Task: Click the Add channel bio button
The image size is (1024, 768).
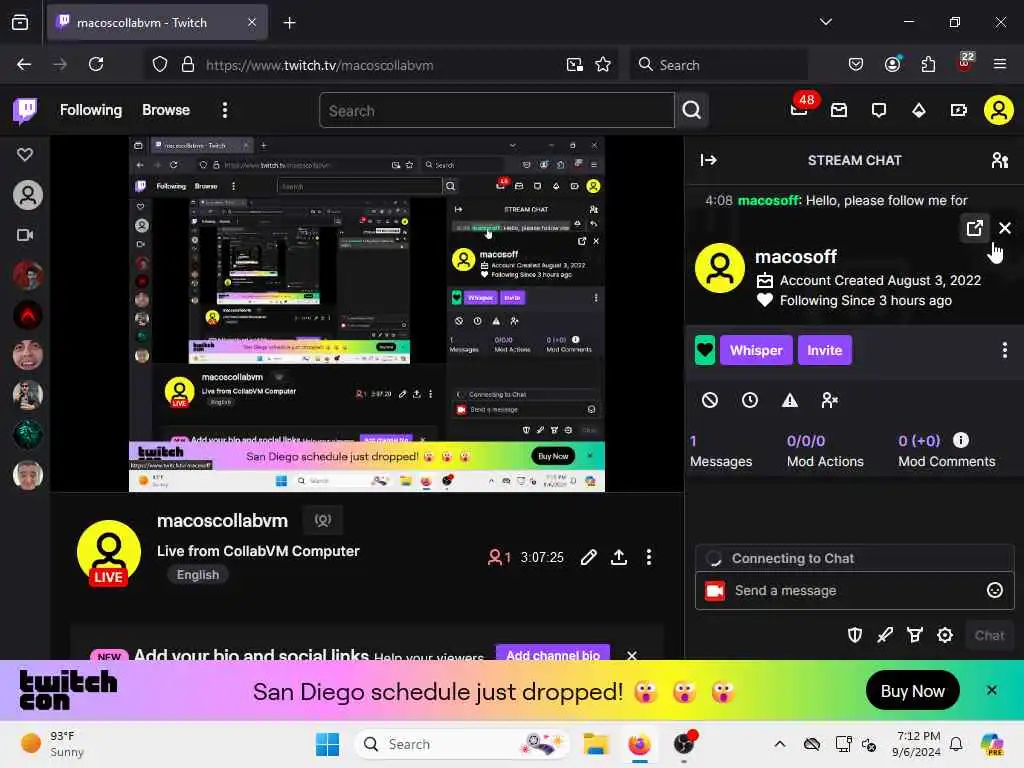Action: tap(552, 653)
